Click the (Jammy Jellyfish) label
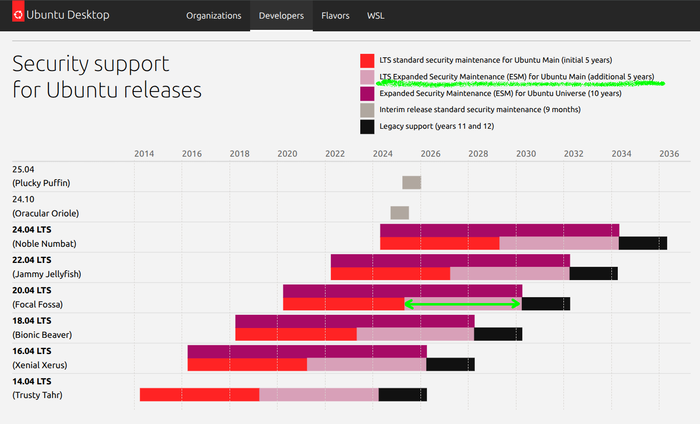700x424 pixels. [46, 274]
